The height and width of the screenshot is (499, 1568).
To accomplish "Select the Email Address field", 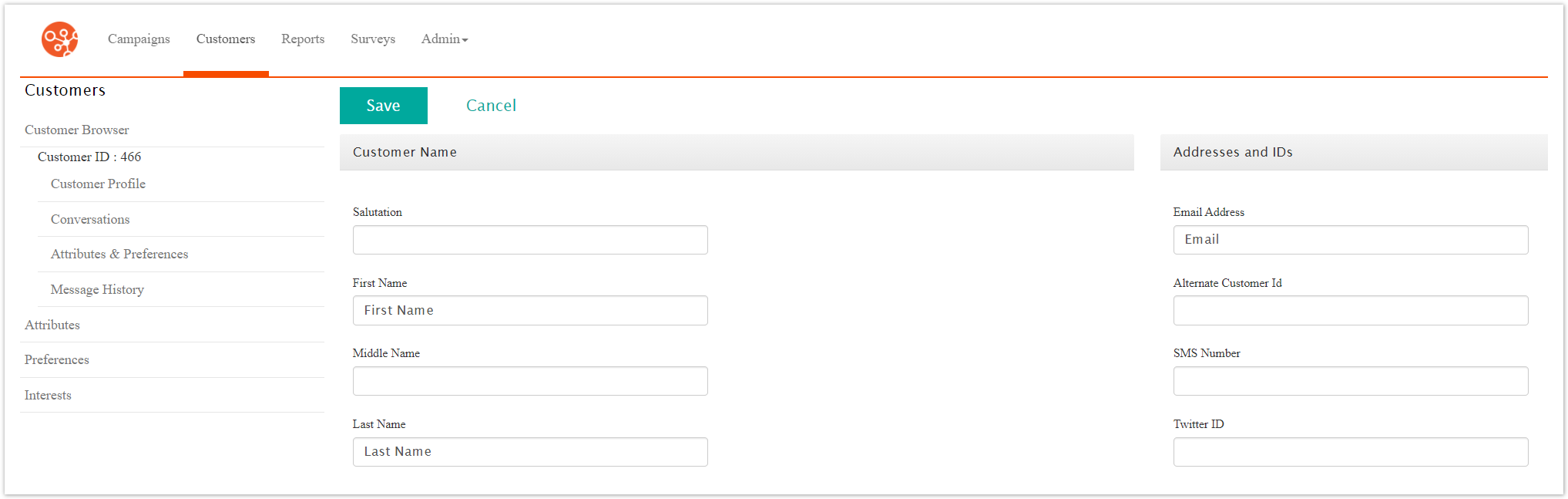I will tap(1349, 239).
